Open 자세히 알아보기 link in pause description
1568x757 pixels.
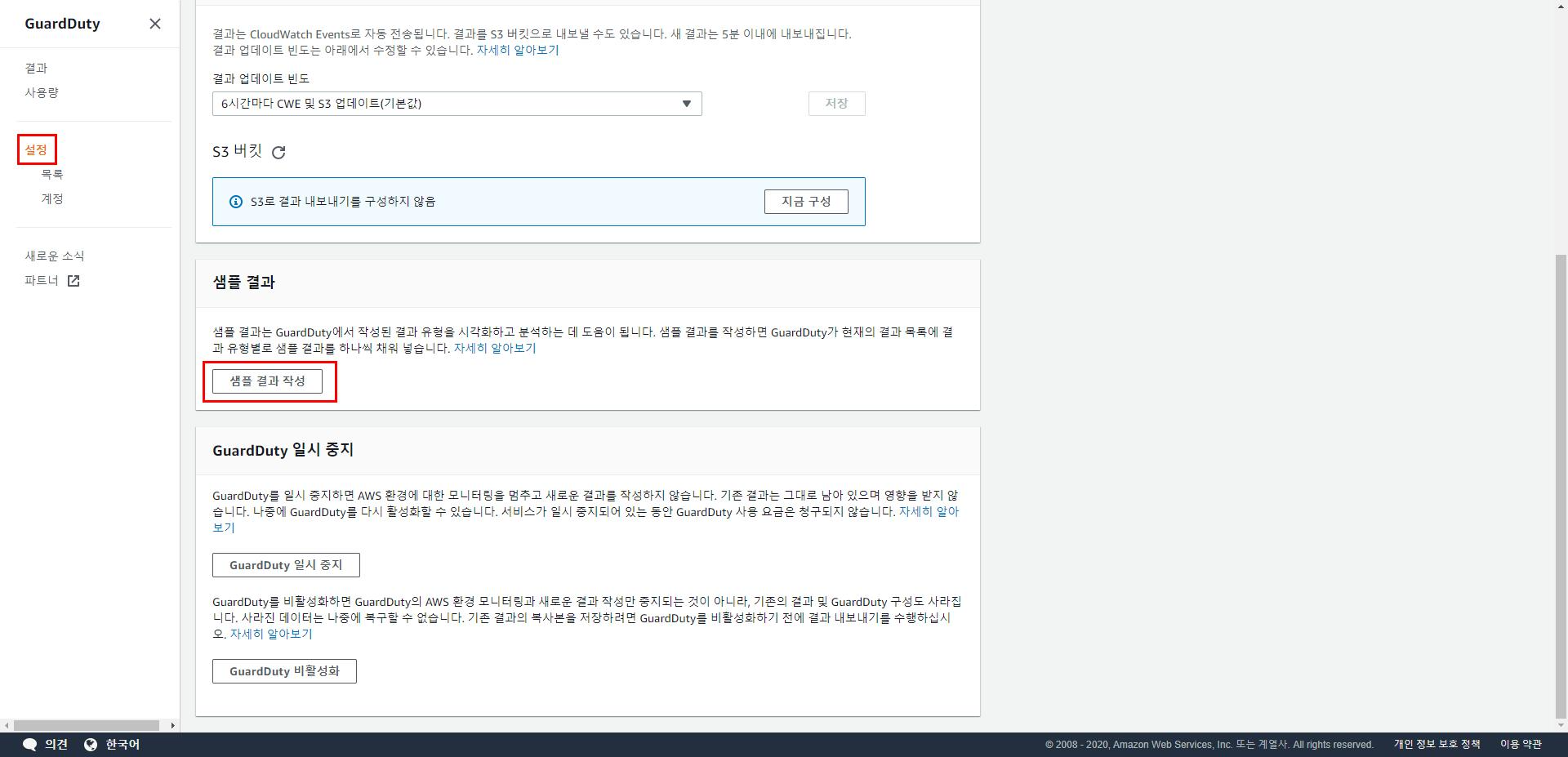coord(929,512)
